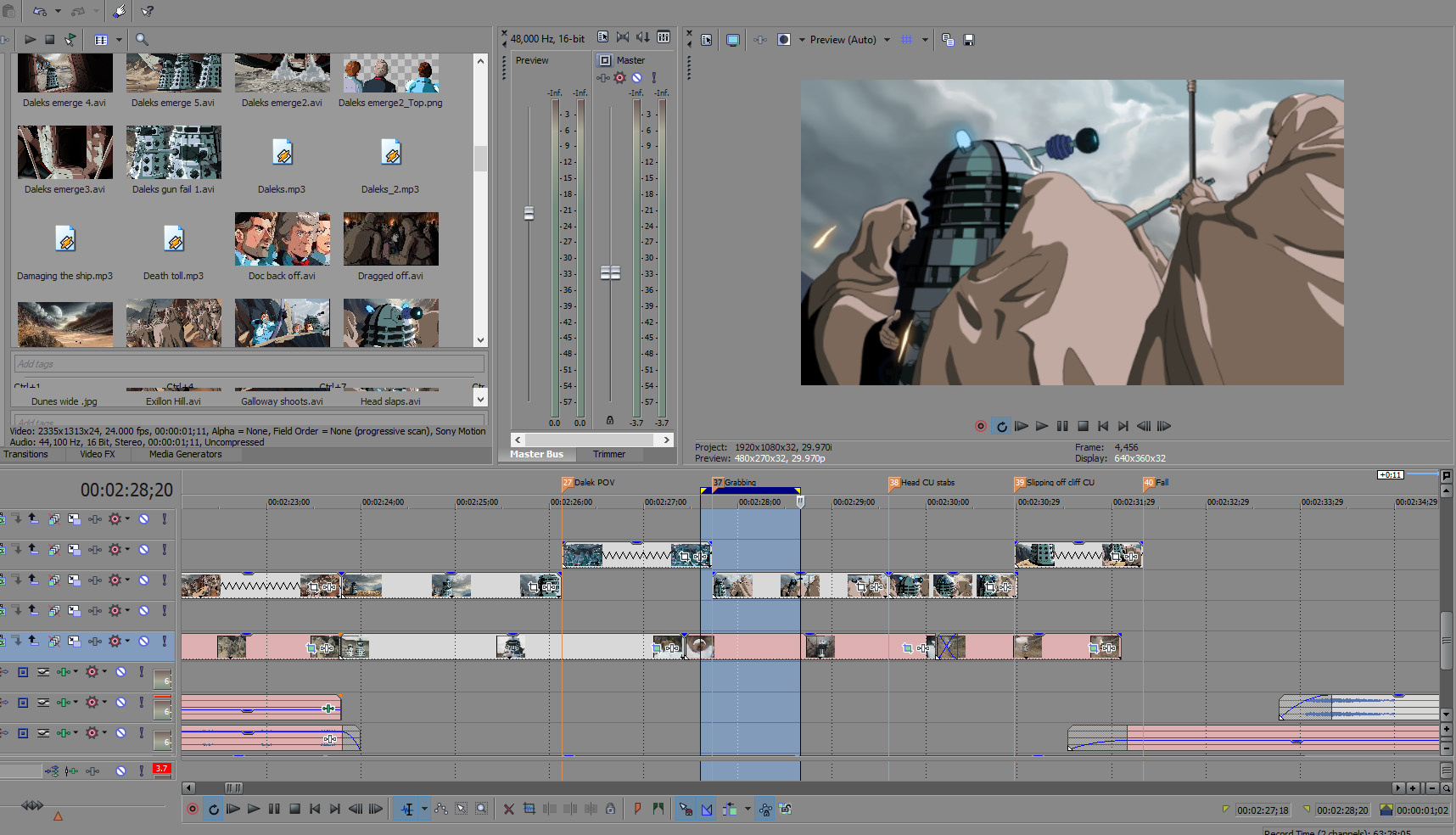Image resolution: width=1456 pixels, height=835 pixels.
Task: Click the Undo icon in the top toolbar
Action: (39, 11)
